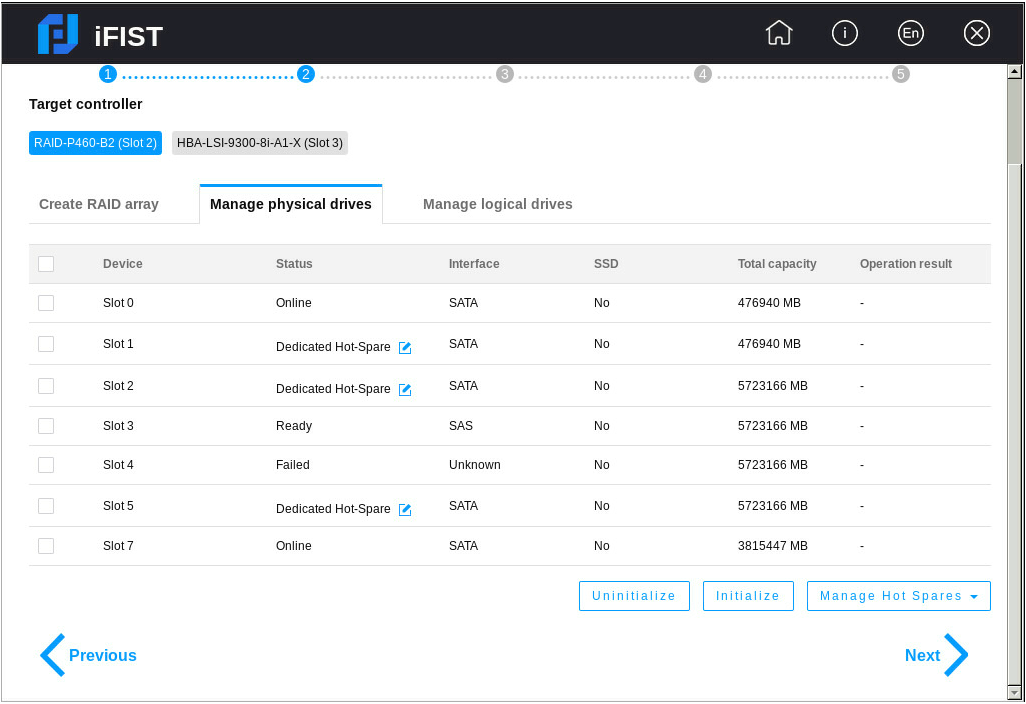The image size is (1026, 704).
Task: Click the Online status of Slot 7
Action: pyautogui.click(x=294, y=546)
